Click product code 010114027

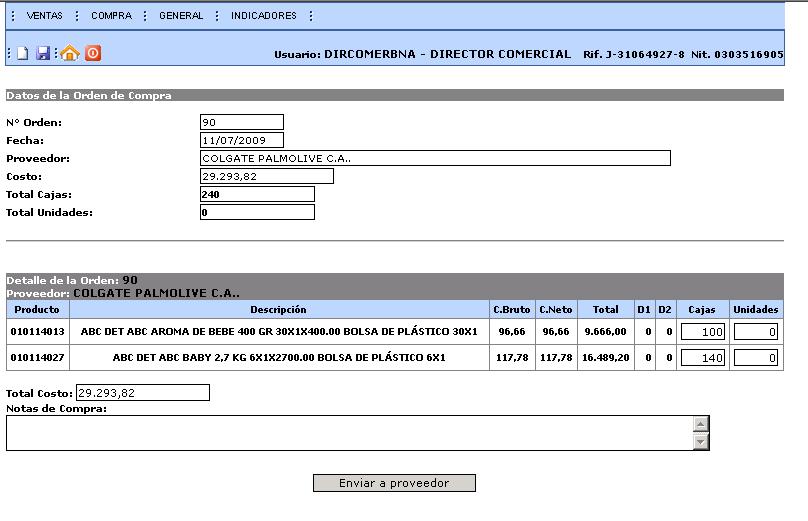(38, 357)
